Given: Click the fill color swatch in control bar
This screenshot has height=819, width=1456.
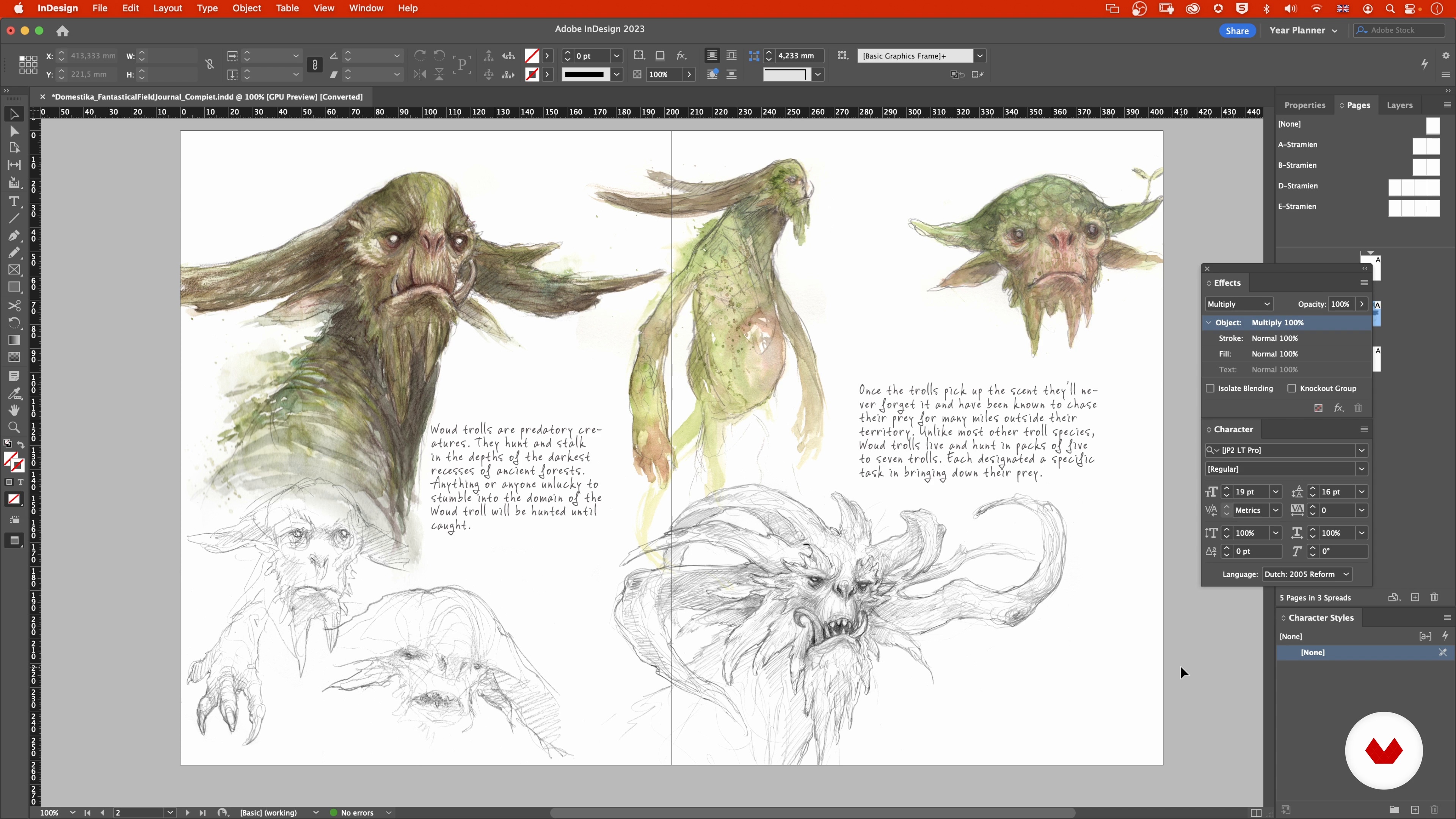Looking at the screenshot, I should click(532, 56).
